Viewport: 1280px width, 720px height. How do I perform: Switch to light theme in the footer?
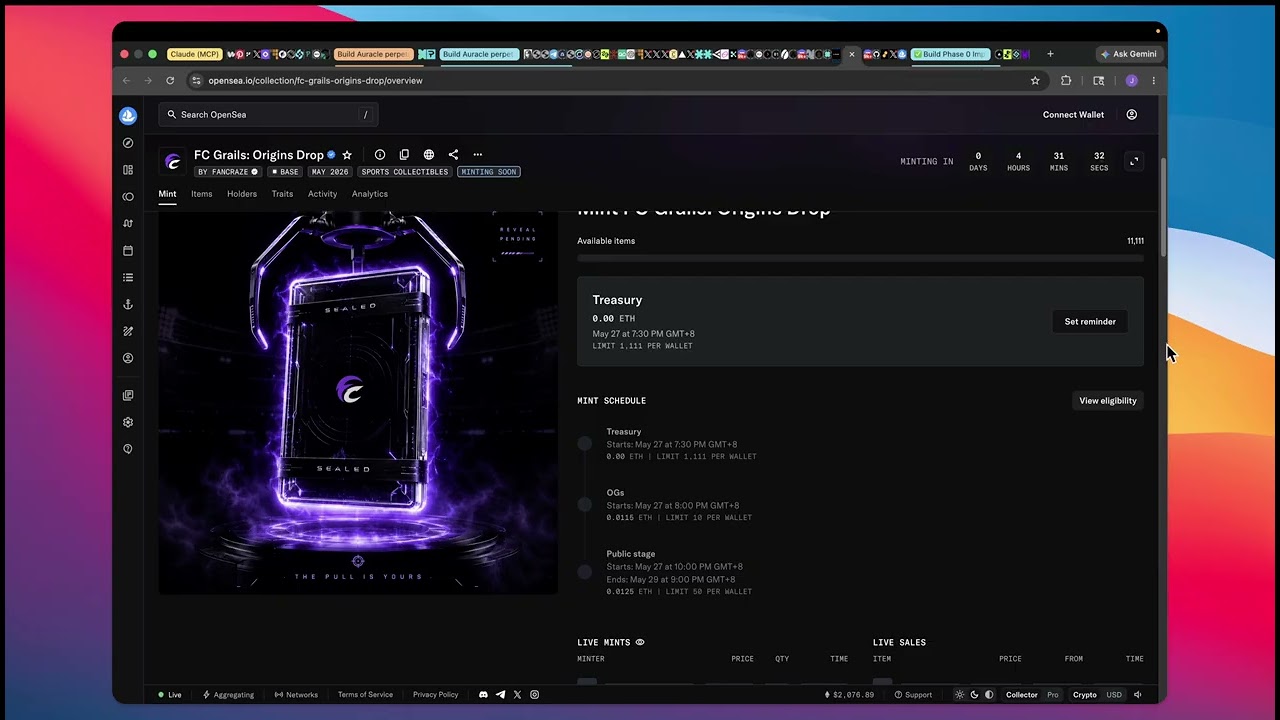[x=960, y=695]
